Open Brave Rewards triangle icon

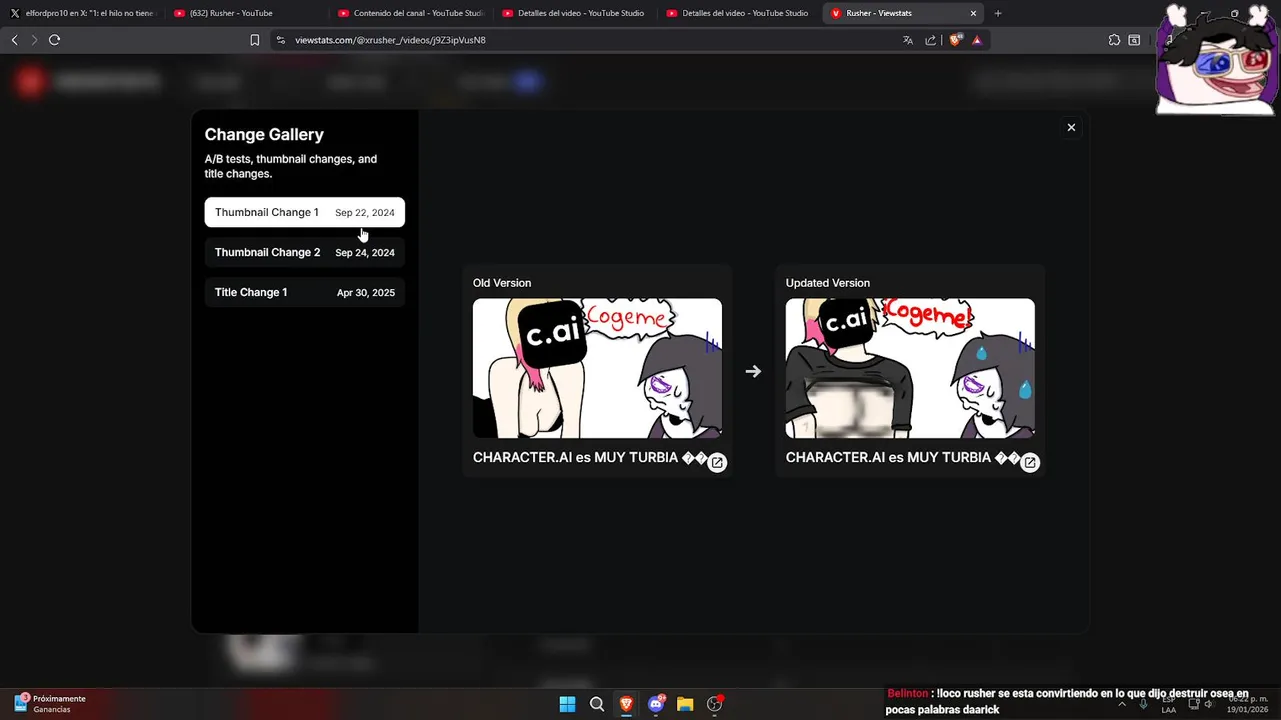[977, 40]
